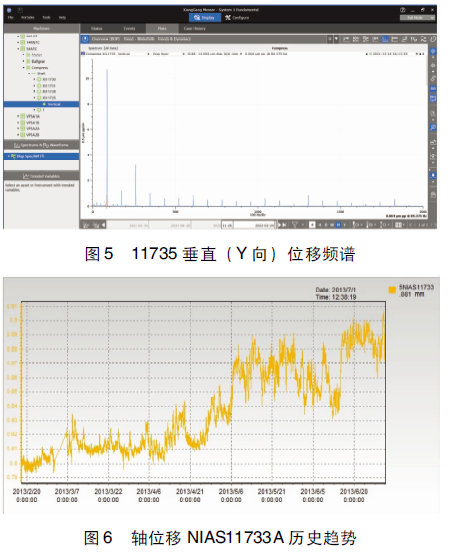Open the Case History tab
The image size is (458, 552).
coord(194,29)
